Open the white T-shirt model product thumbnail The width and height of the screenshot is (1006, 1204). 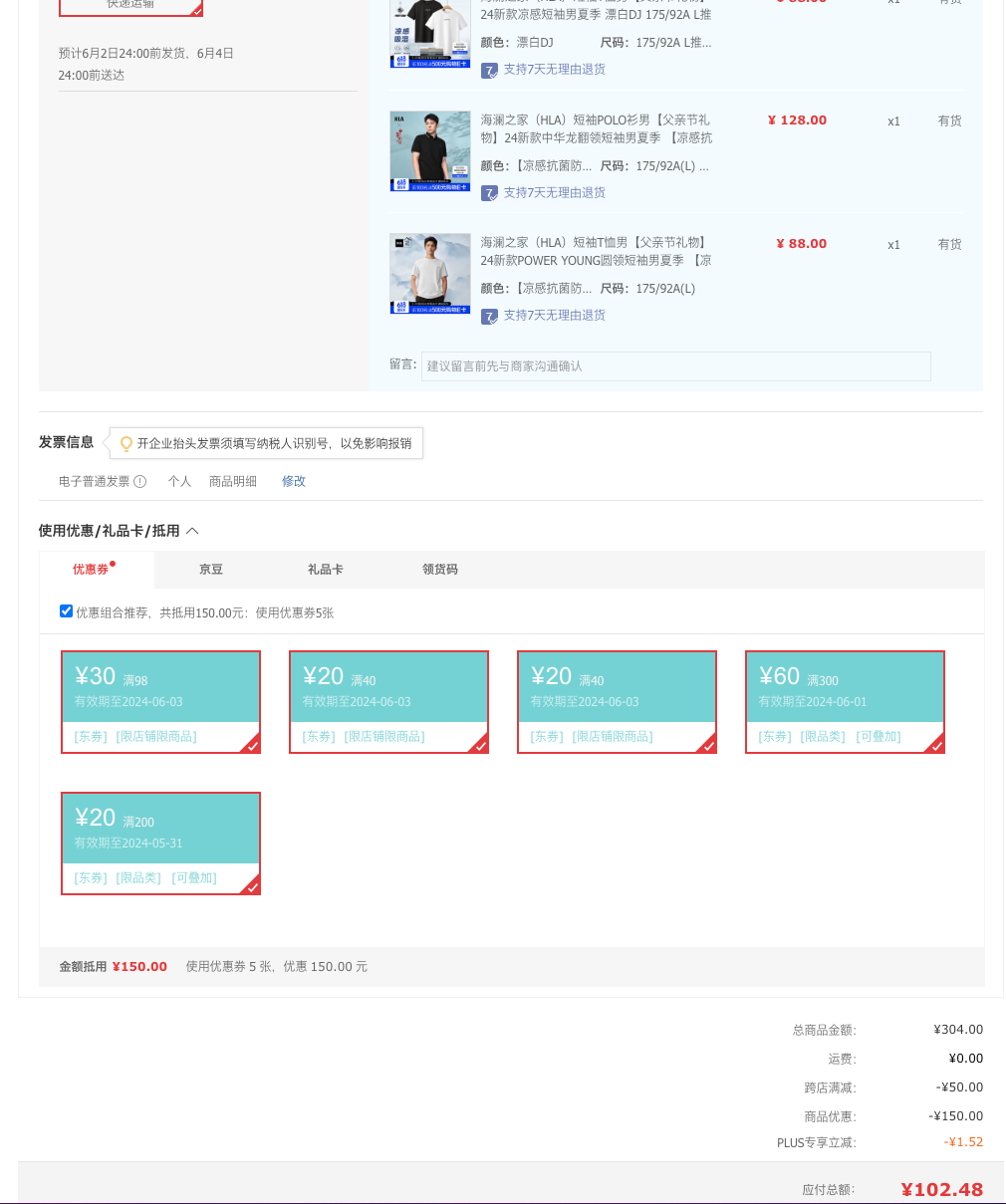pos(430,274)
